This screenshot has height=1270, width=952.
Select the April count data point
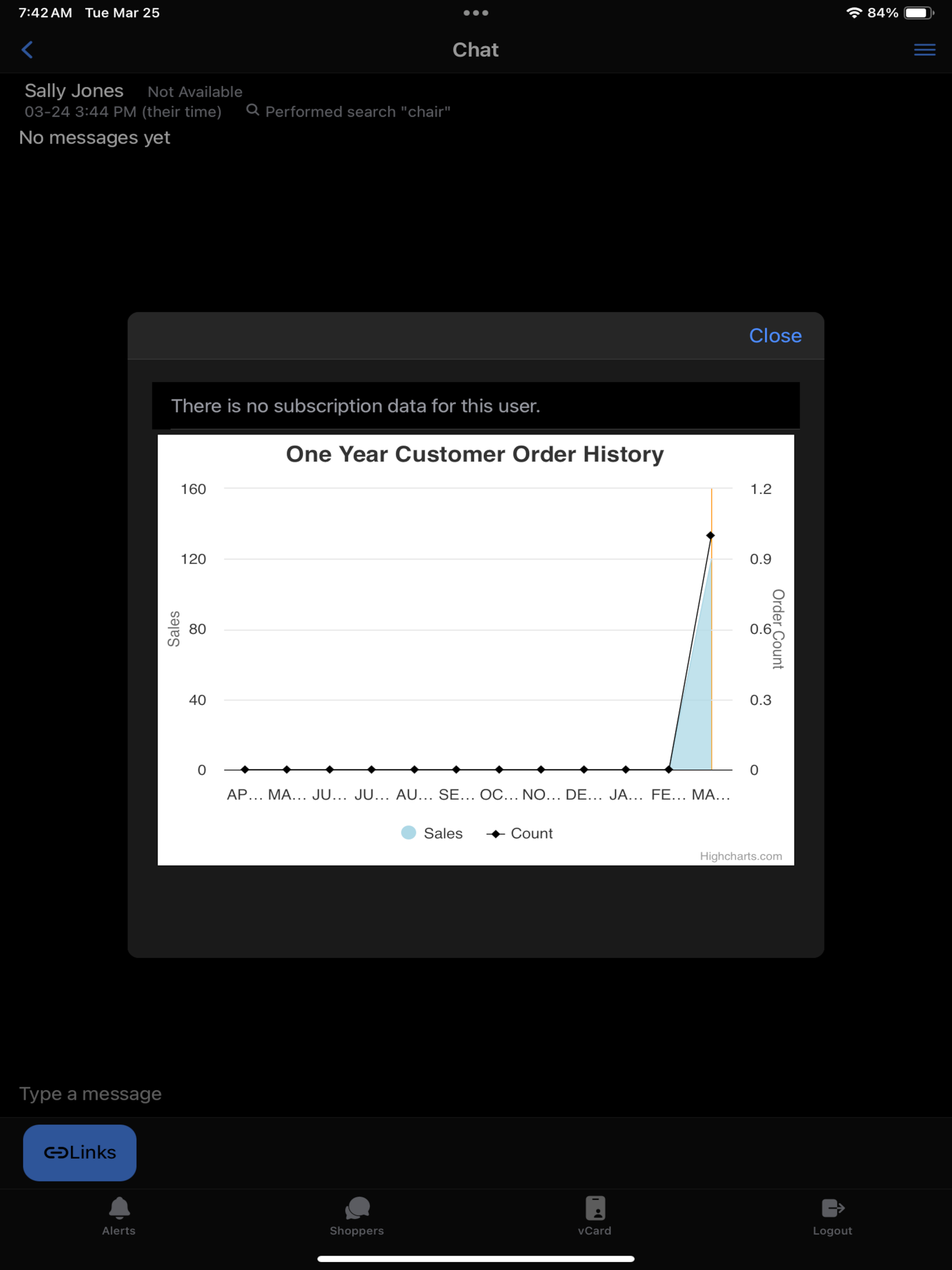click(245, 769)
